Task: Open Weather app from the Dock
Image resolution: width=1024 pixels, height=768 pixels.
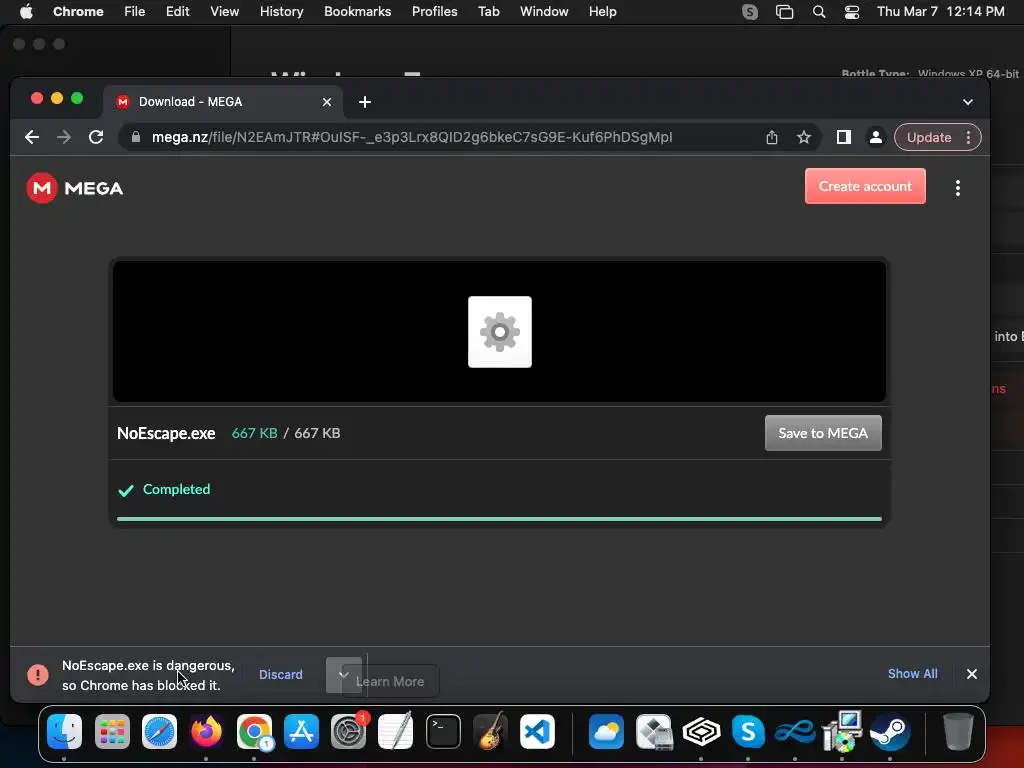Action: 606,731
